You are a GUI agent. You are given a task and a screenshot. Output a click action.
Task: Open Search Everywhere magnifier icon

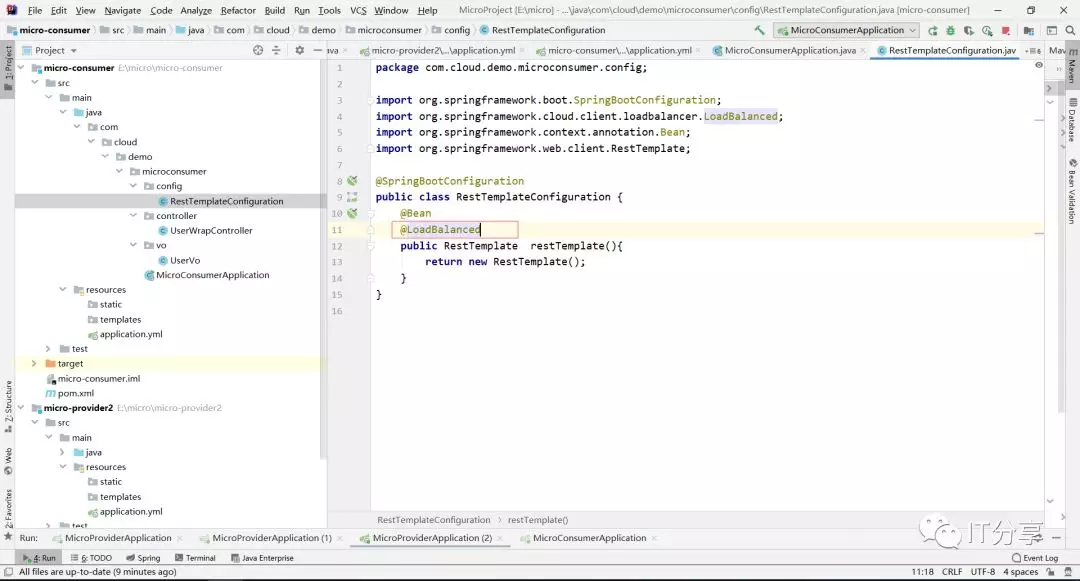(1070, 30)
